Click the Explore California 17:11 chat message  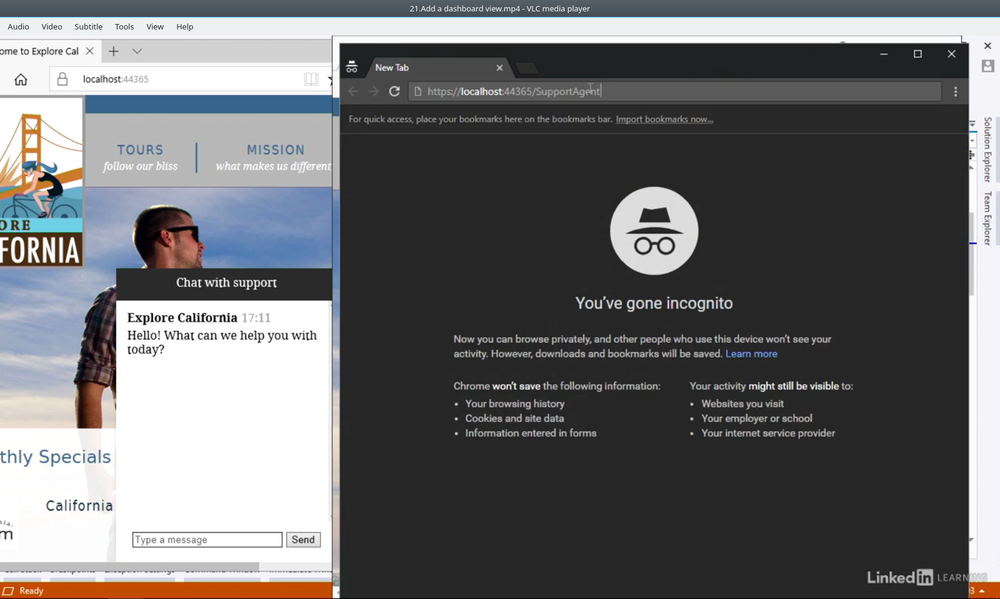coord(223,333)
